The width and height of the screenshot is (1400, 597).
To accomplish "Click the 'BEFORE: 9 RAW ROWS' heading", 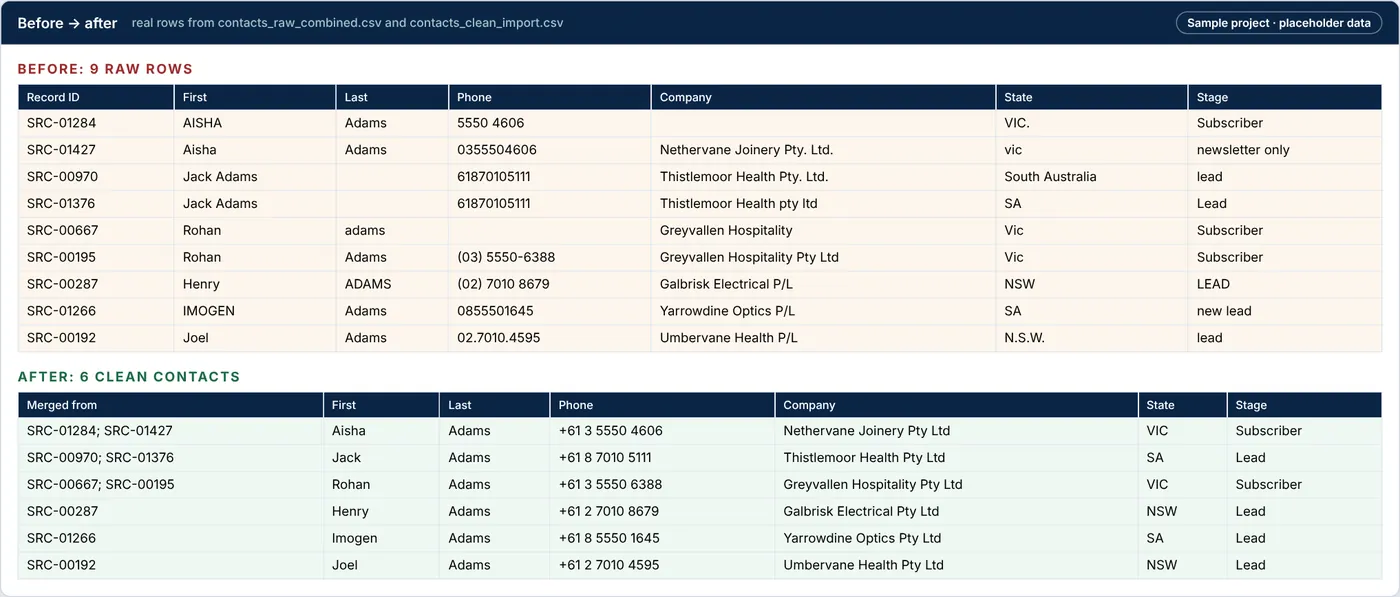I will coord(105,69).
